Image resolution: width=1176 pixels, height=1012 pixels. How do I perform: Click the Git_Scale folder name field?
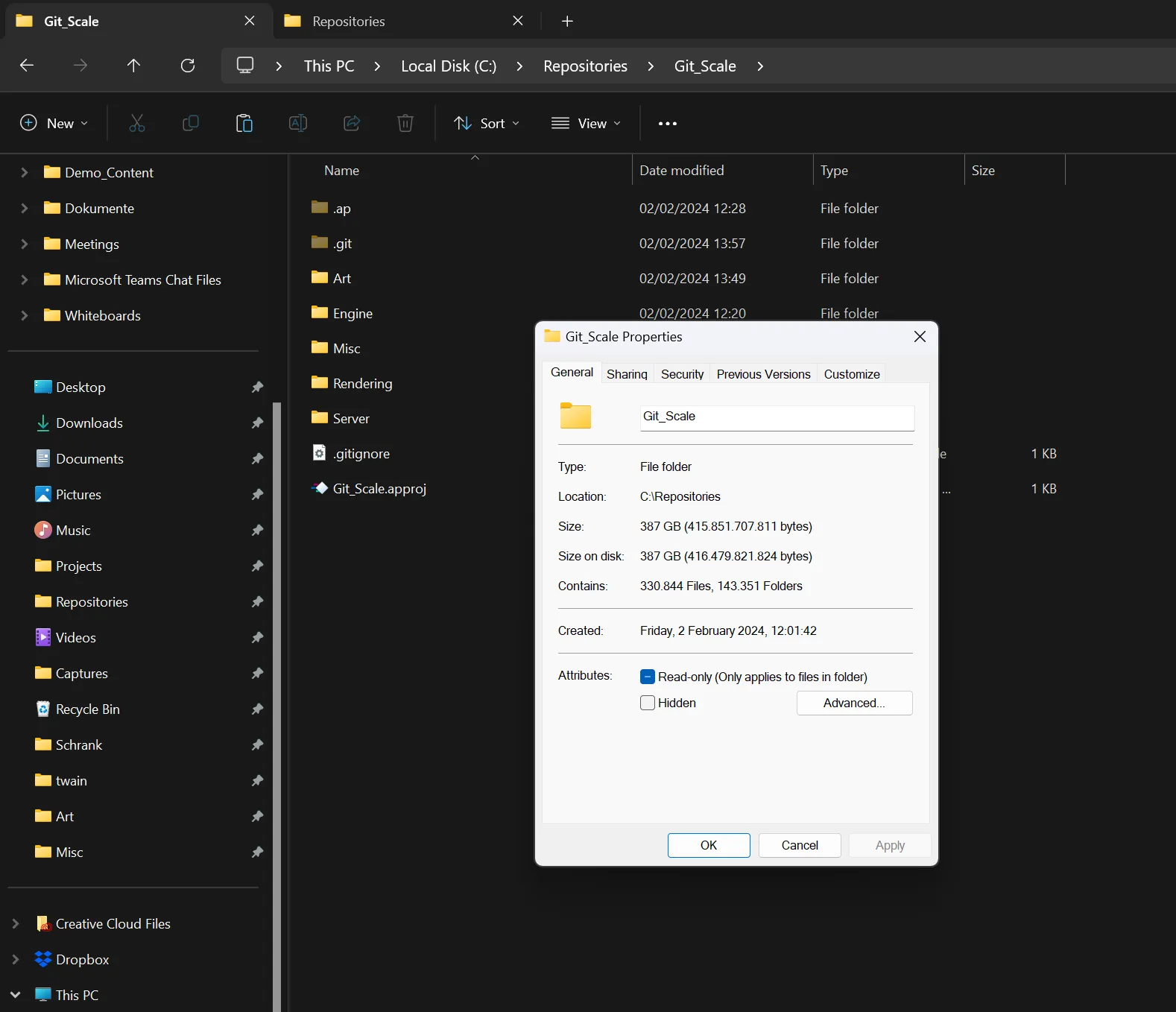(x=777, y=417)
